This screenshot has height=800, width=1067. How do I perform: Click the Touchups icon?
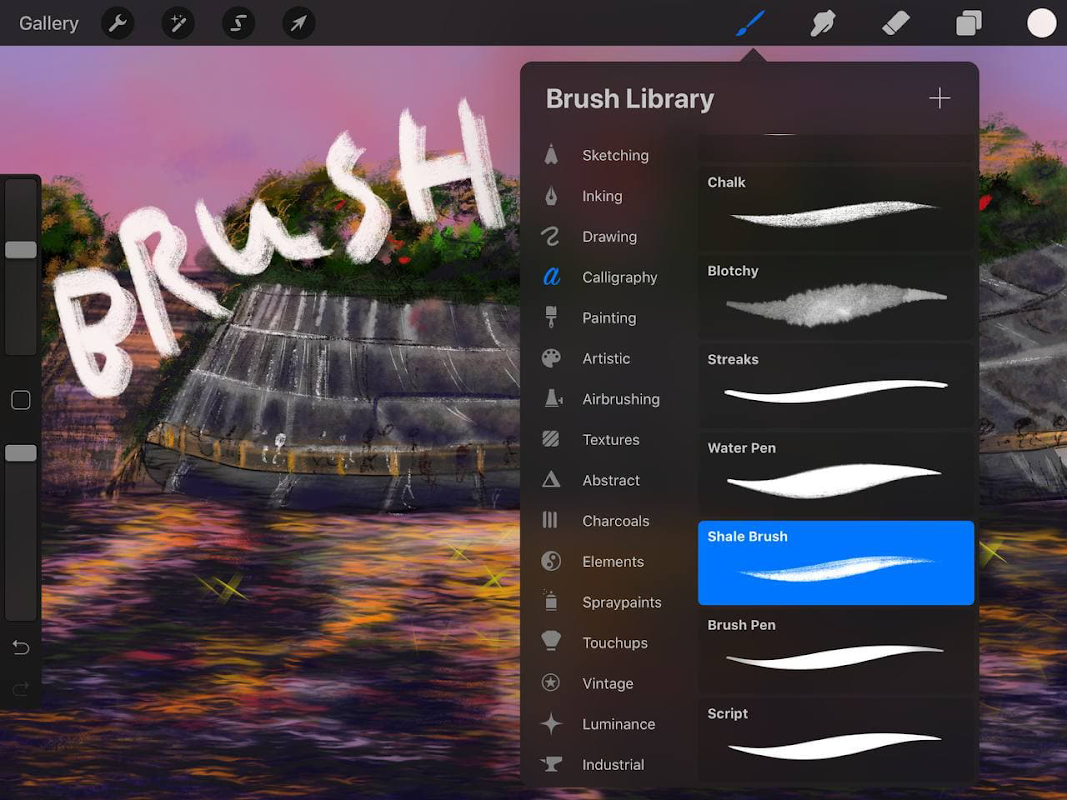[x=551, y=641]
